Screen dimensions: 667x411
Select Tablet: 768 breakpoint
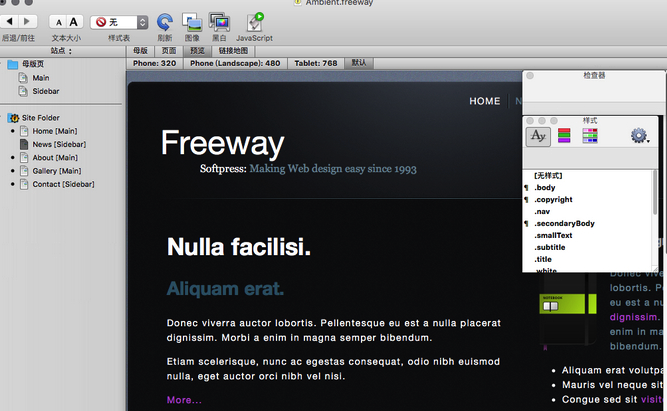coord(316,63)
